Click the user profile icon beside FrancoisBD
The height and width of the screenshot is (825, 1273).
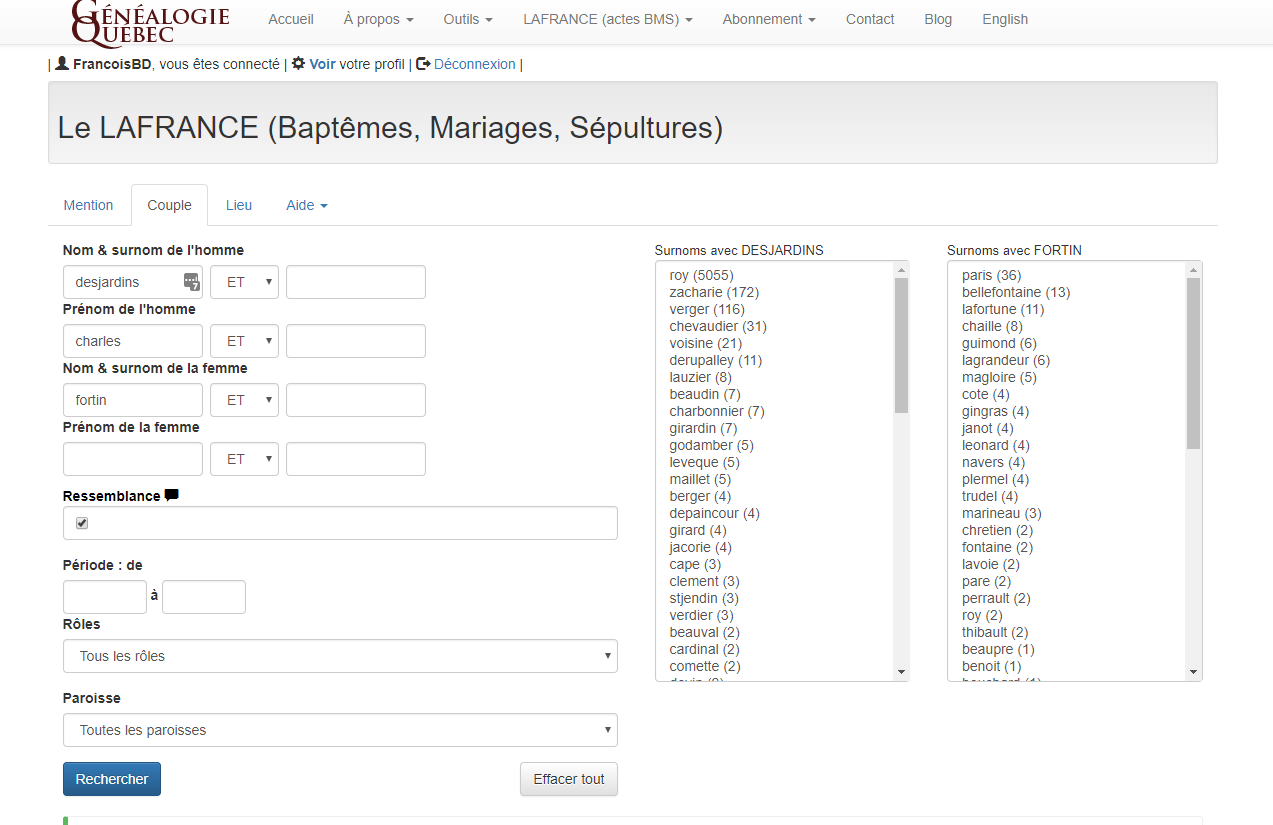coord(62,63)
